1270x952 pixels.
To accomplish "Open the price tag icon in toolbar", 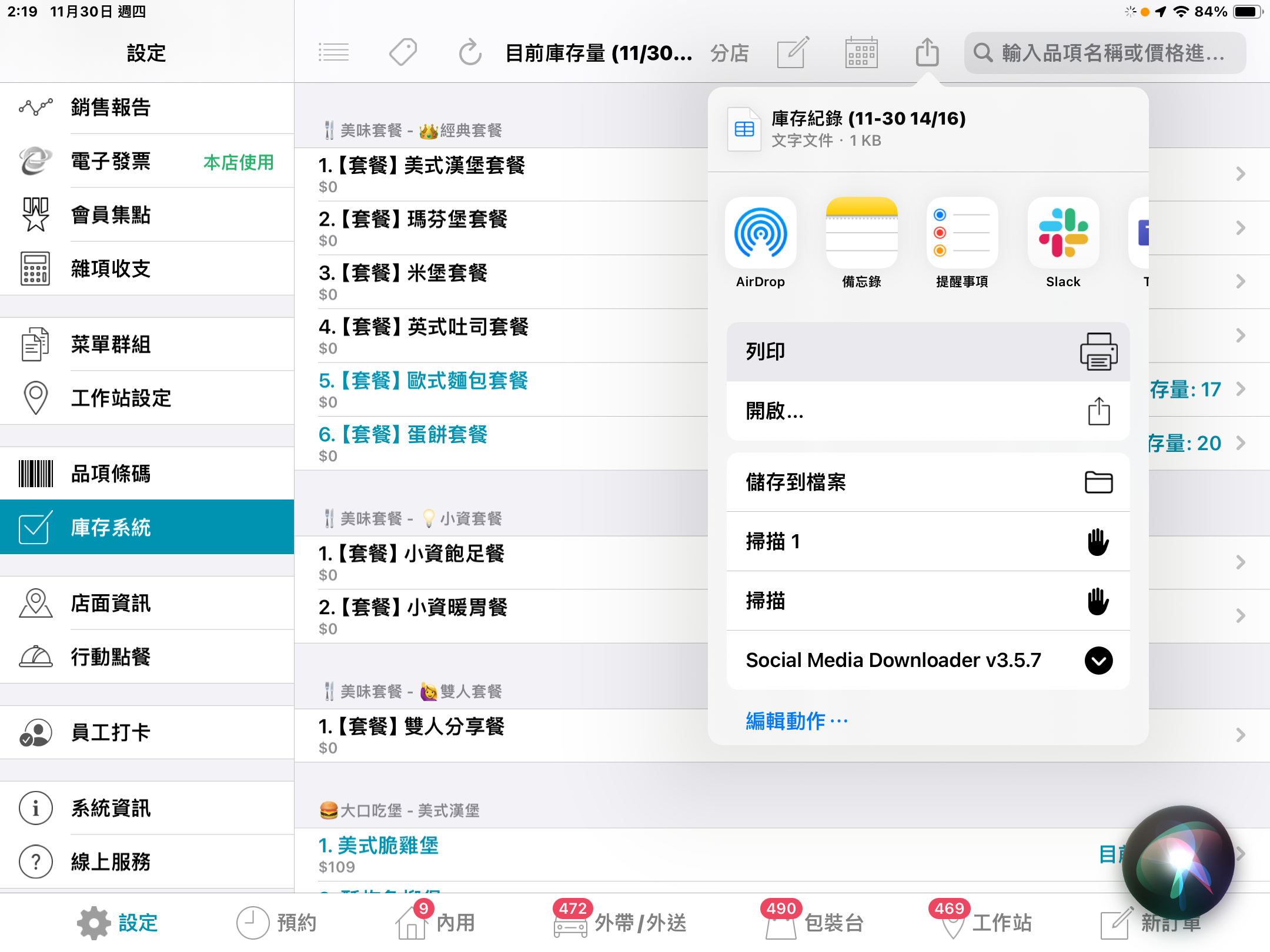I will 403,53.
